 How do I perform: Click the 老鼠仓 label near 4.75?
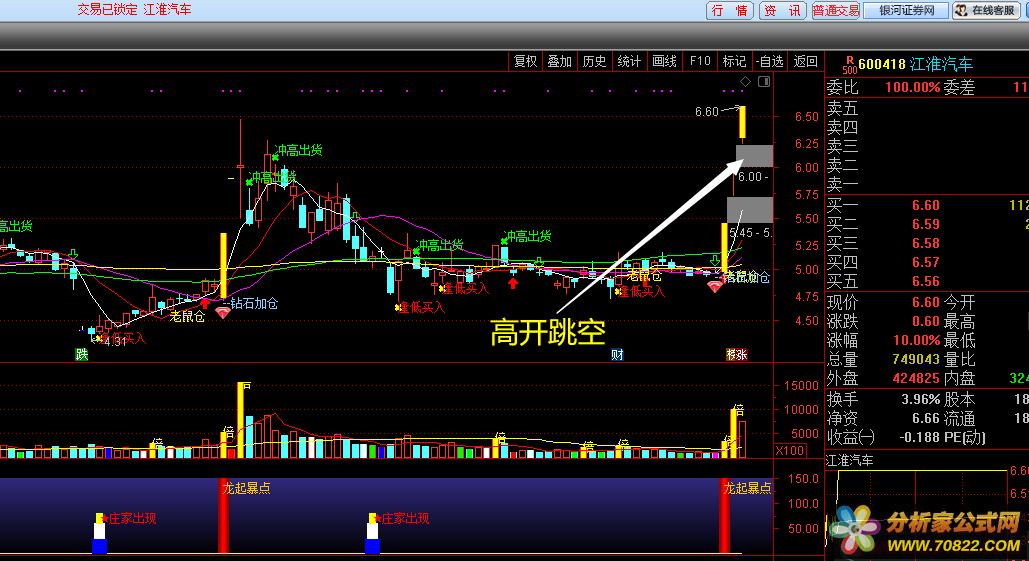[x=187, y=317]
